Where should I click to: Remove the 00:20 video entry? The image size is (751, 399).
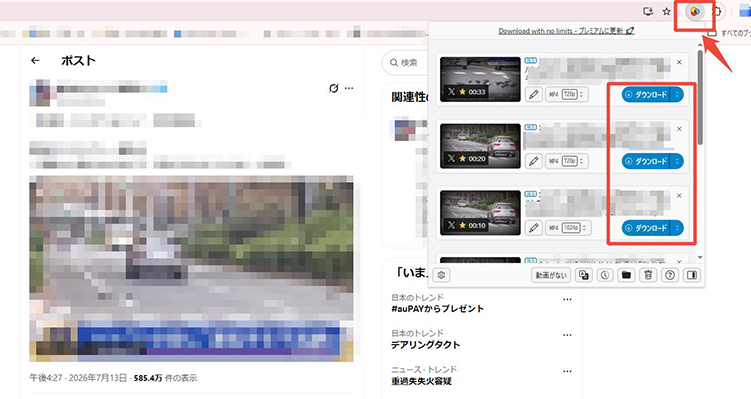(x=679, y=129)
